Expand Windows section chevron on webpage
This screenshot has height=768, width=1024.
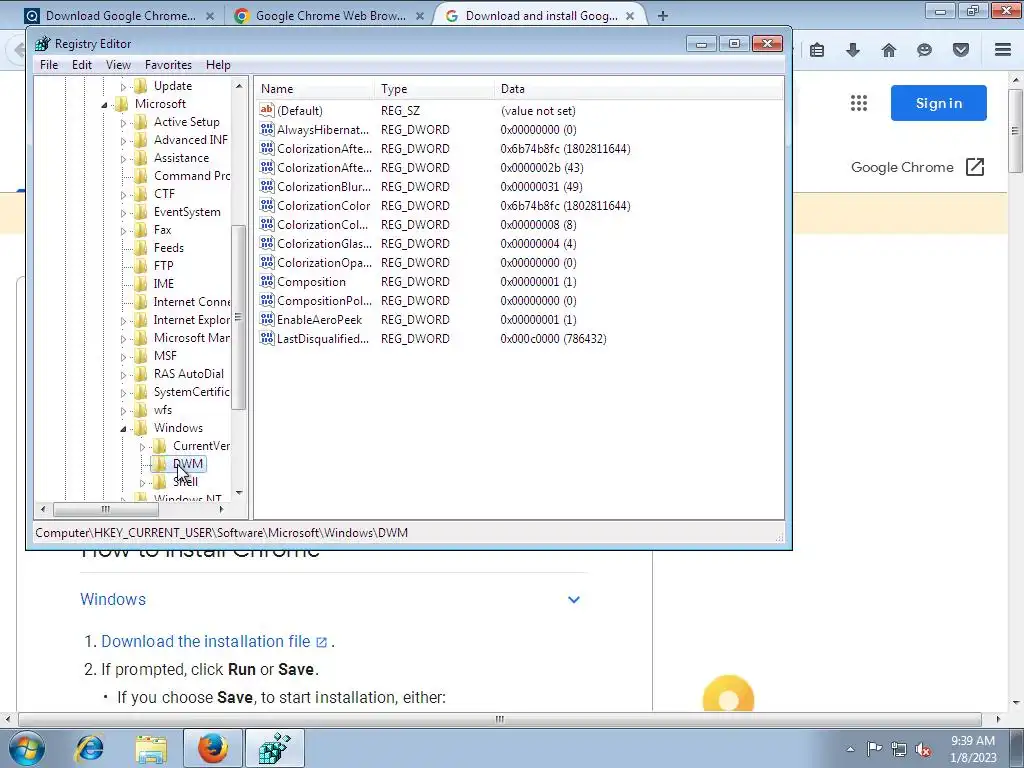pyautogui.click(x=573, y=600)
